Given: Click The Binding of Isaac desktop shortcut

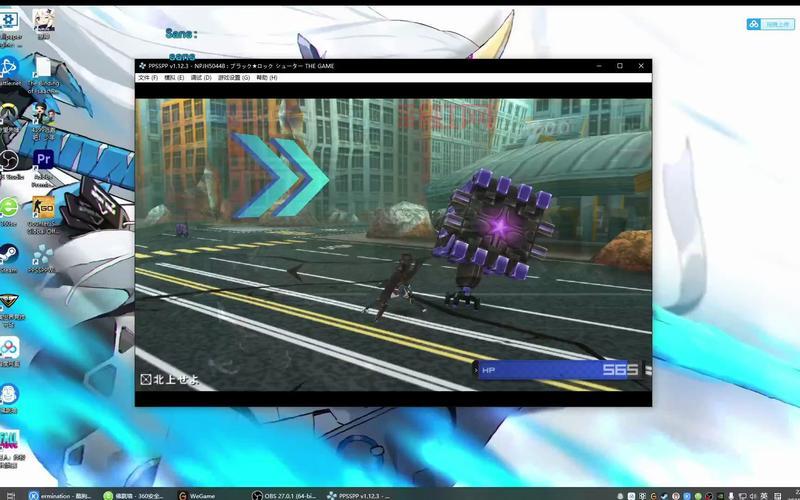Looking at the screenshot, I should pyautogui.click(x=43, y=74).
